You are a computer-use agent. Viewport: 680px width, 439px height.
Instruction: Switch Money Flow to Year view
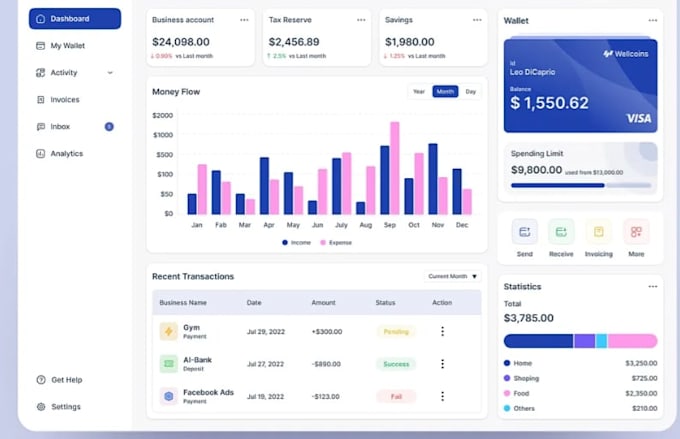[419, 92]
